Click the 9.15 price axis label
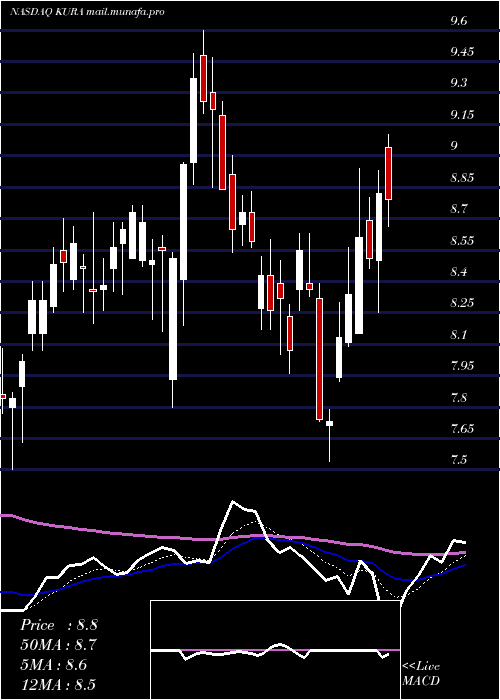 (x=462, y=115)
